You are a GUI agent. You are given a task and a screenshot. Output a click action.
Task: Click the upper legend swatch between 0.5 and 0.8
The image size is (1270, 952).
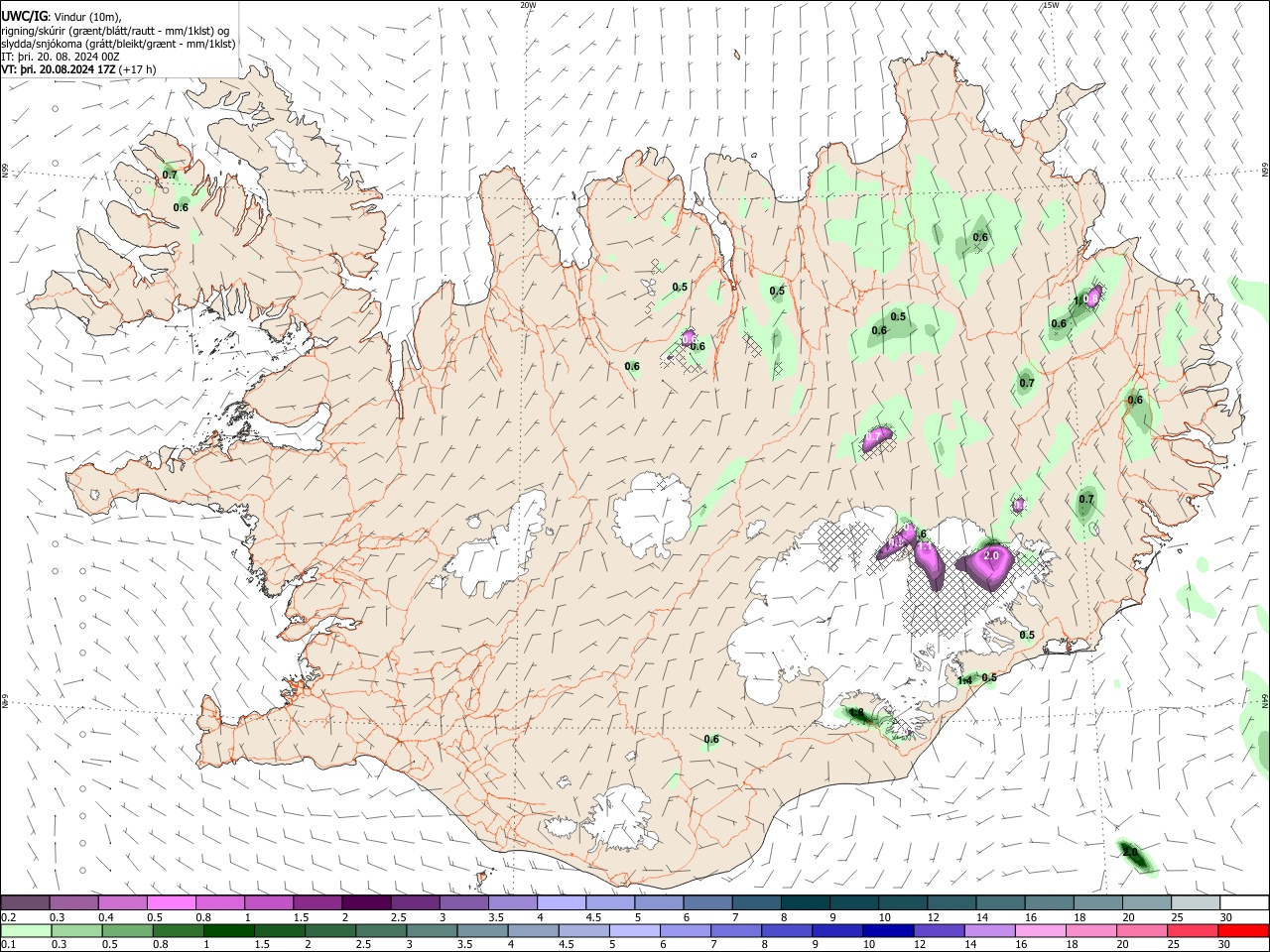pos(172,903)
